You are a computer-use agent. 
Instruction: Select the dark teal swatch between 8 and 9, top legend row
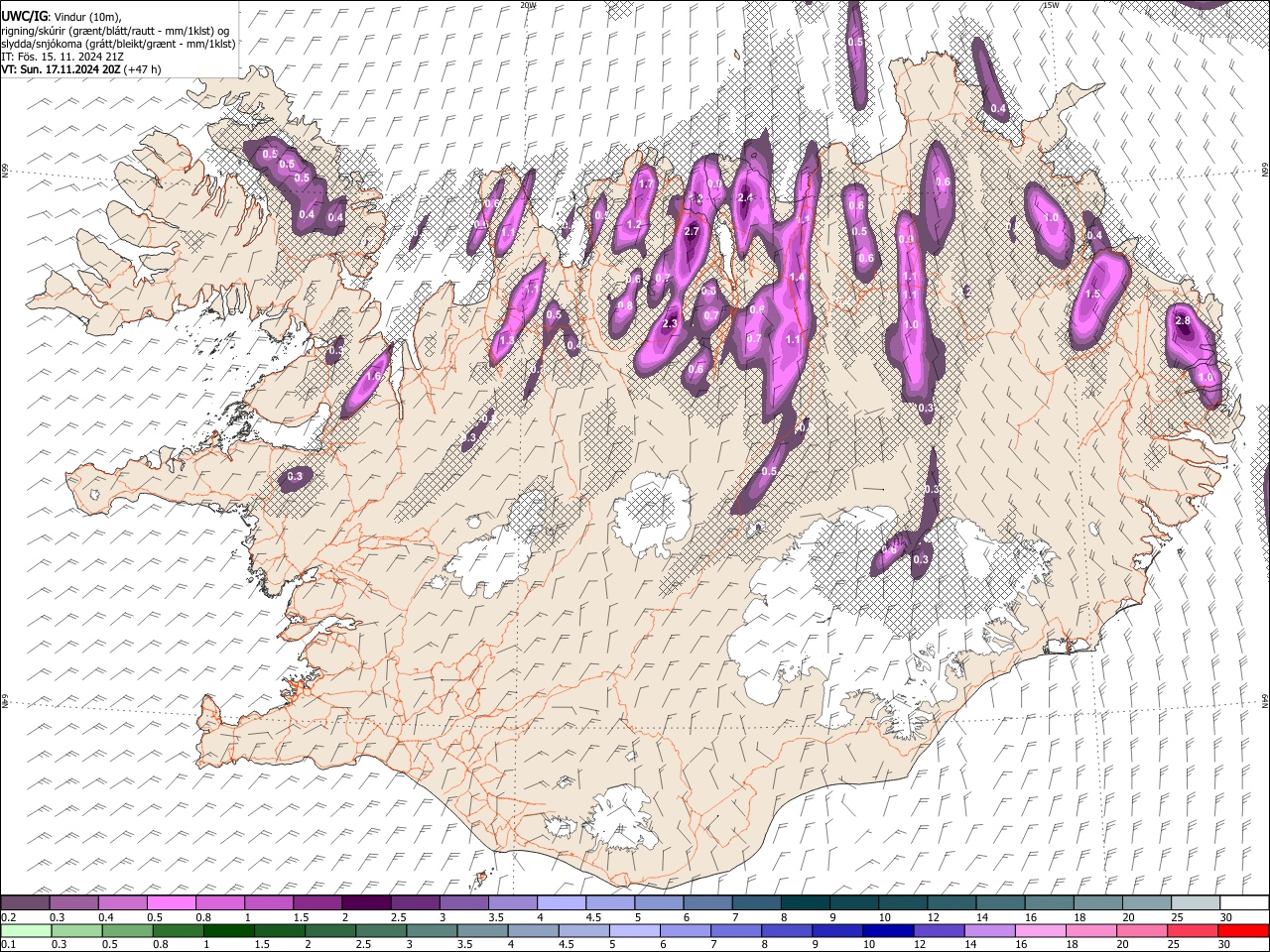806,903
